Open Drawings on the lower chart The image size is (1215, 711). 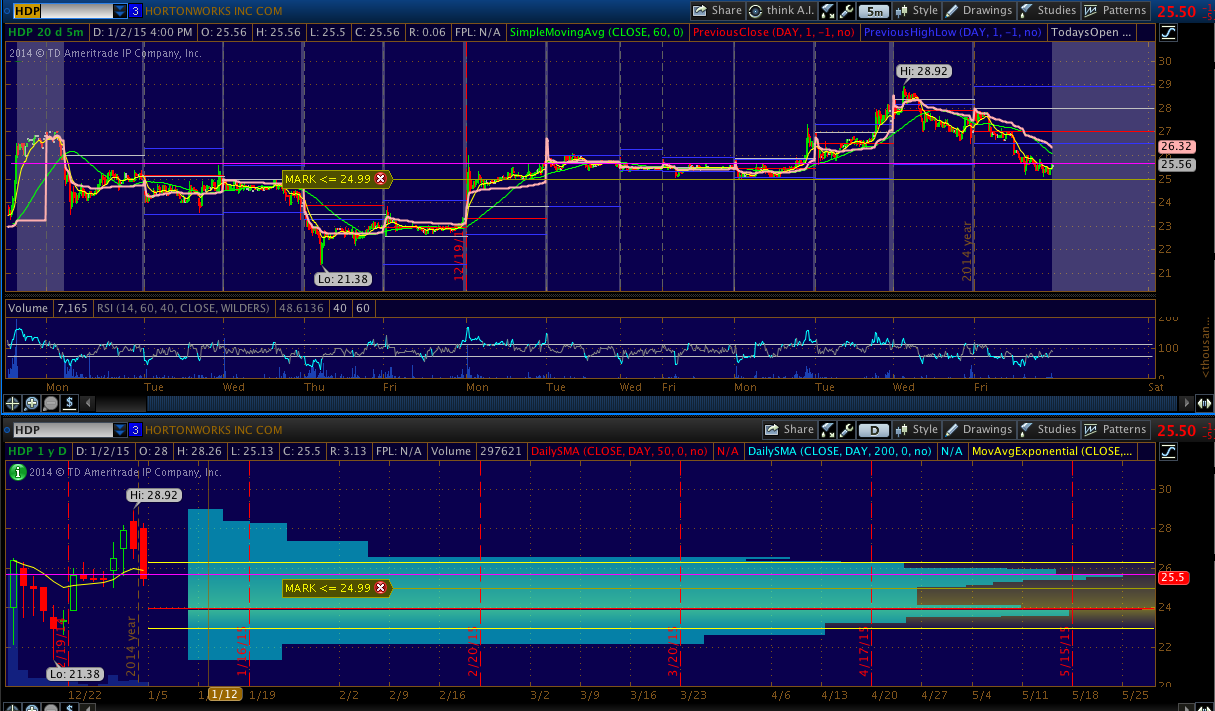point(979,430)
